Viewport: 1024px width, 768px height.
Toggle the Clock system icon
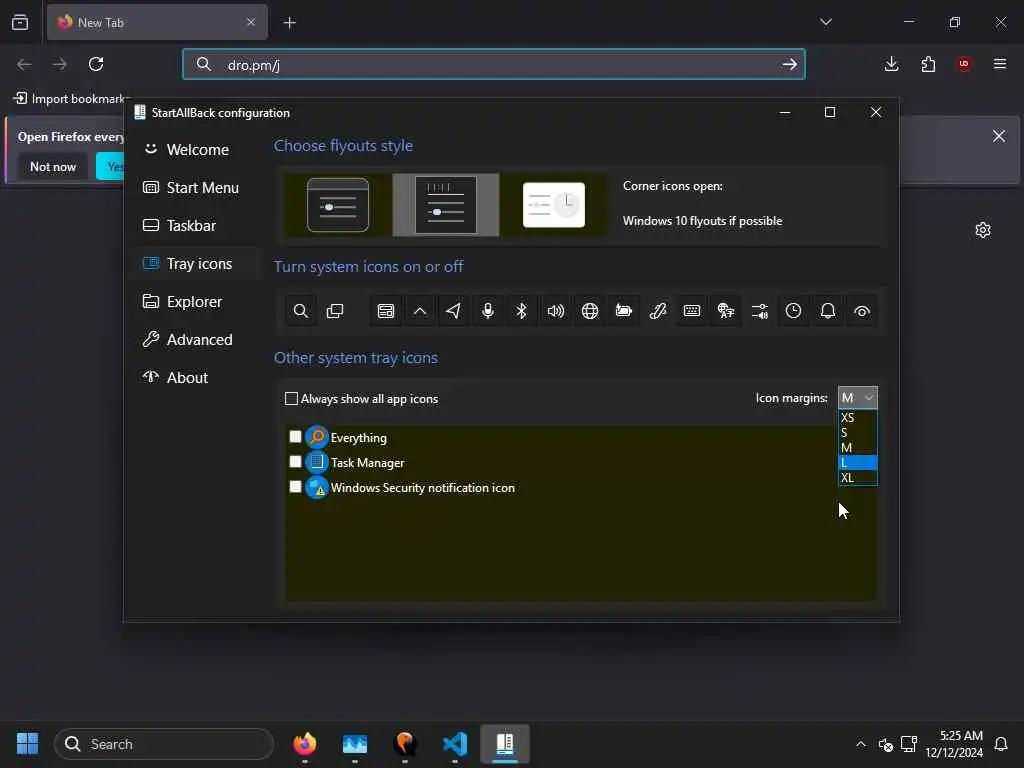pyautogui.click(x=793, y=311)
